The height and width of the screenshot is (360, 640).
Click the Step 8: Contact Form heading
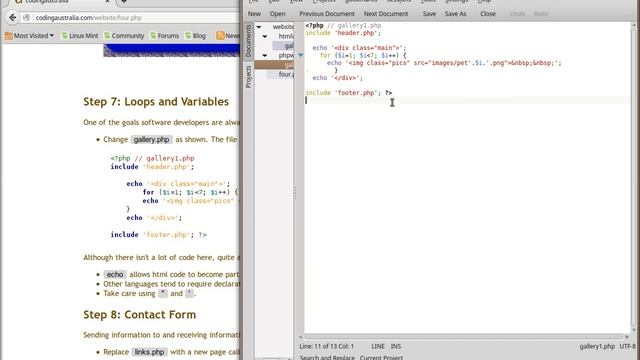pos(140,315)
